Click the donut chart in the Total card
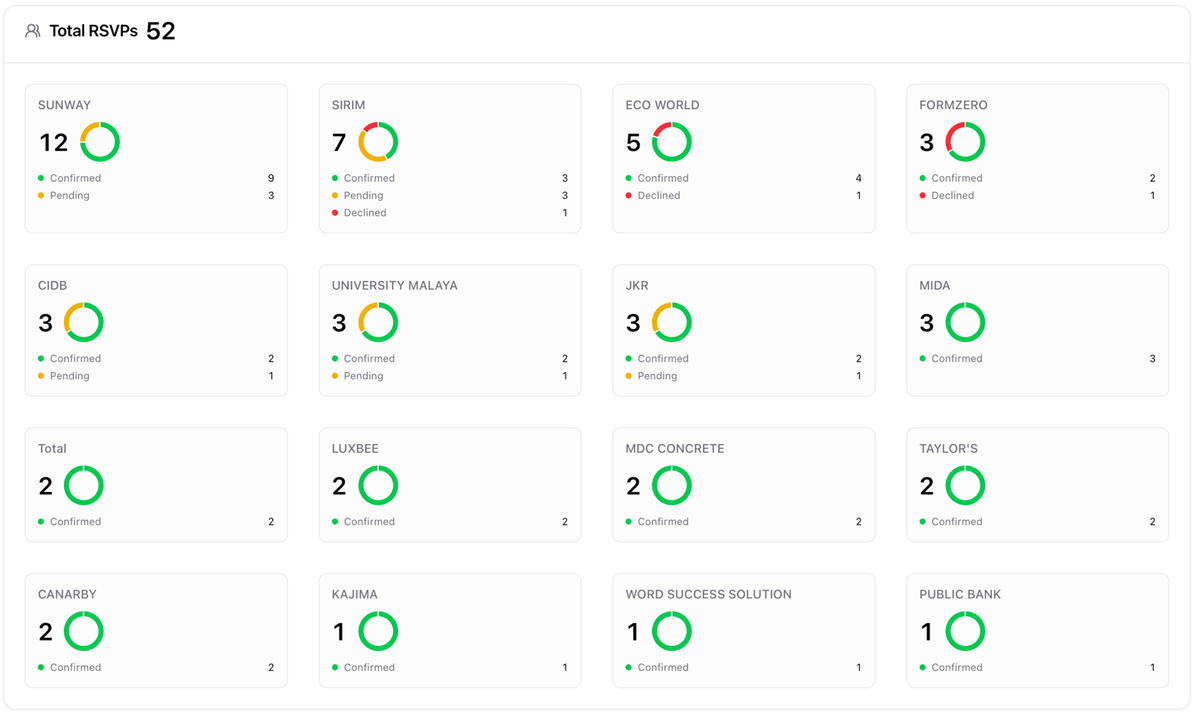The image size is (1200, 724). [x=84, y=485]
